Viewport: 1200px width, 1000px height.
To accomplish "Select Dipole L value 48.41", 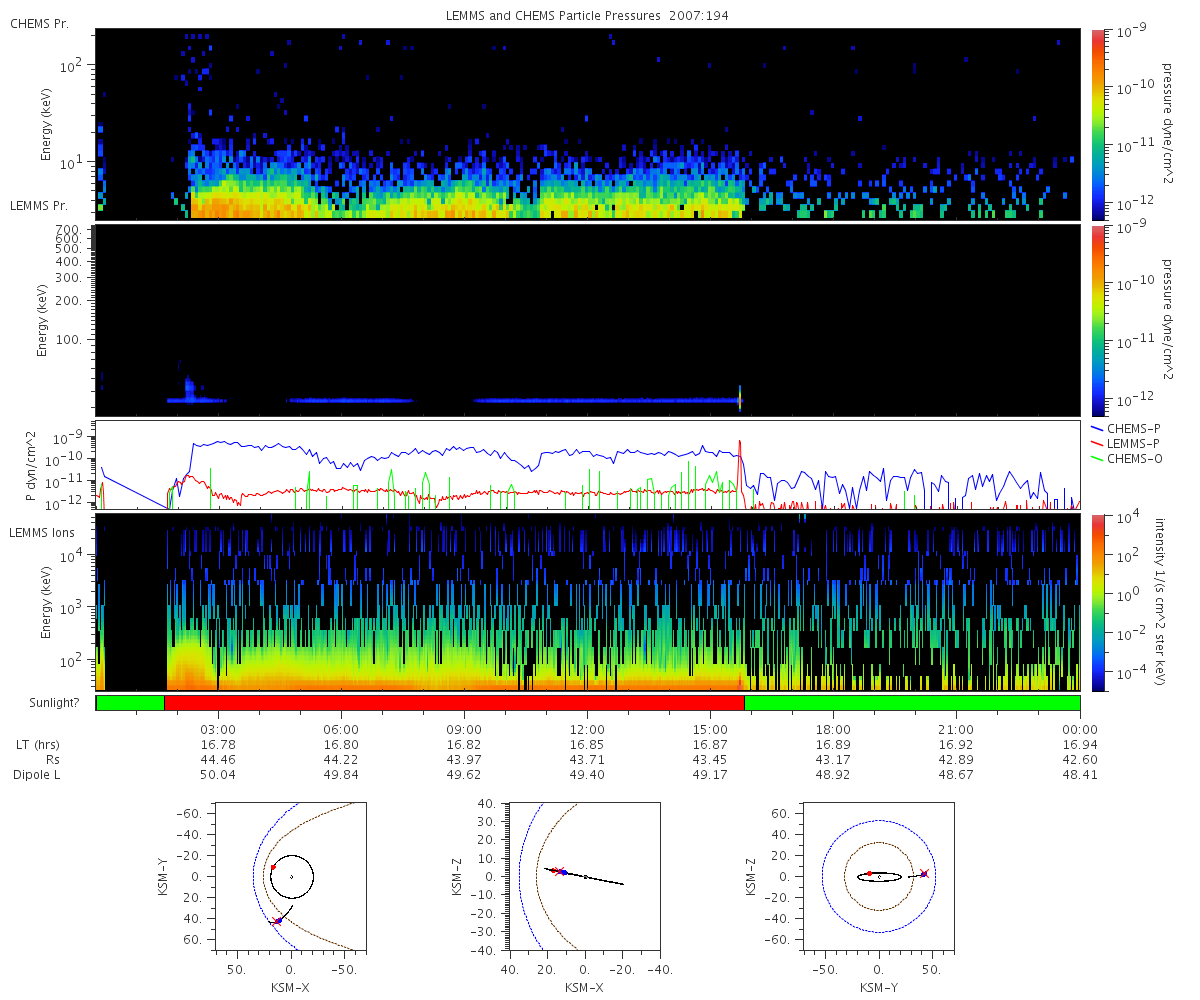I will click(1080, 775).
